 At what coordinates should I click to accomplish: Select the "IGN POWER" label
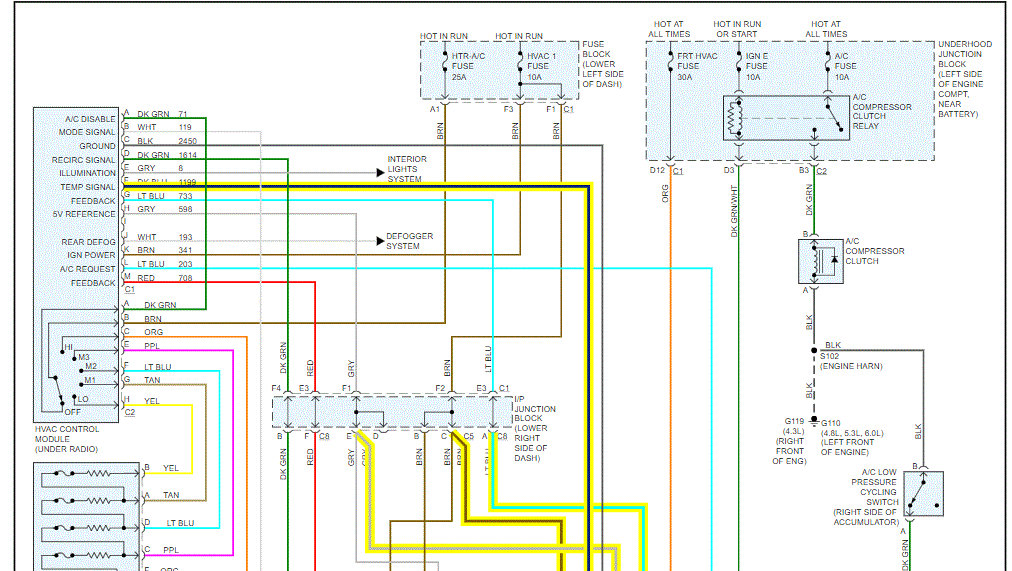(x=91, y=255)
